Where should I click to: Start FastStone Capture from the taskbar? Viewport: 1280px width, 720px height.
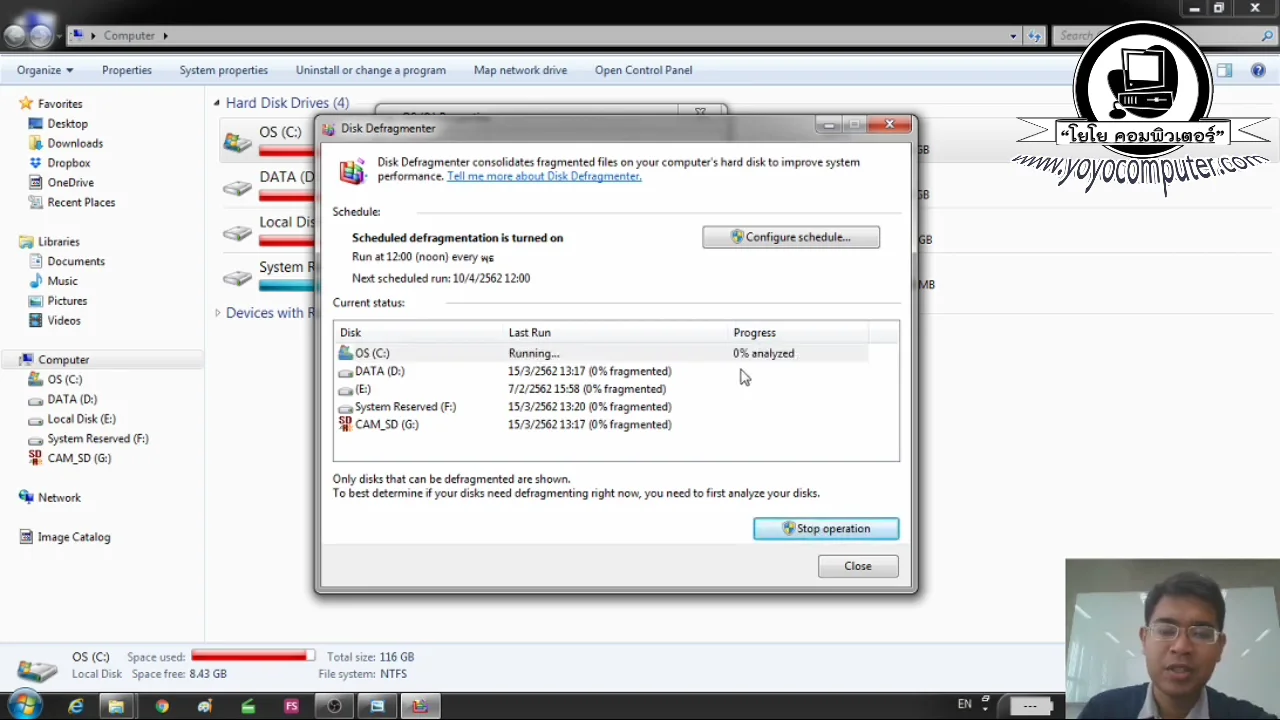pos(291,706)
